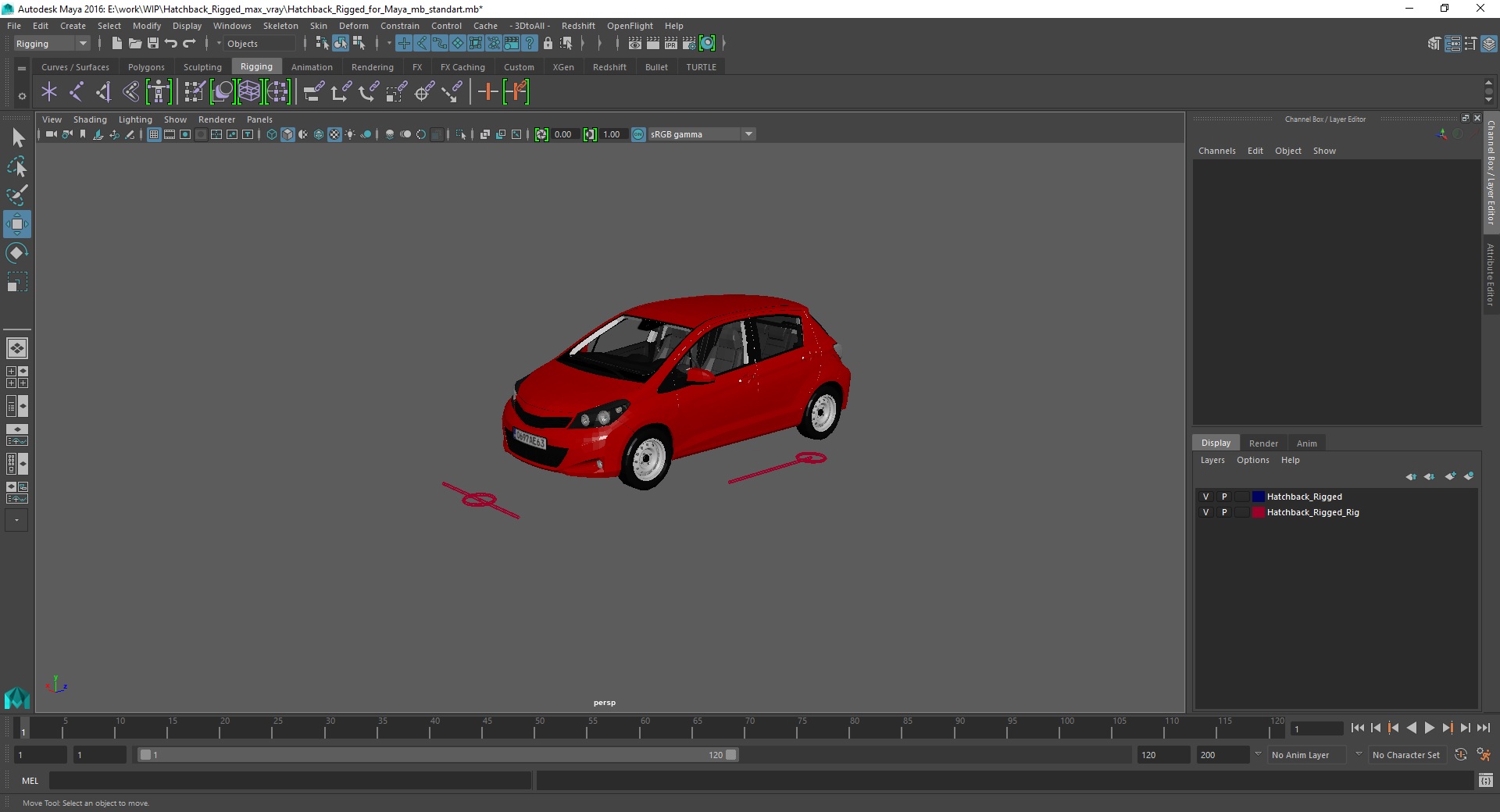Go to start of playback range
The height and width of the screenshot is (812, 1500).
click(x=1357, y=728)
